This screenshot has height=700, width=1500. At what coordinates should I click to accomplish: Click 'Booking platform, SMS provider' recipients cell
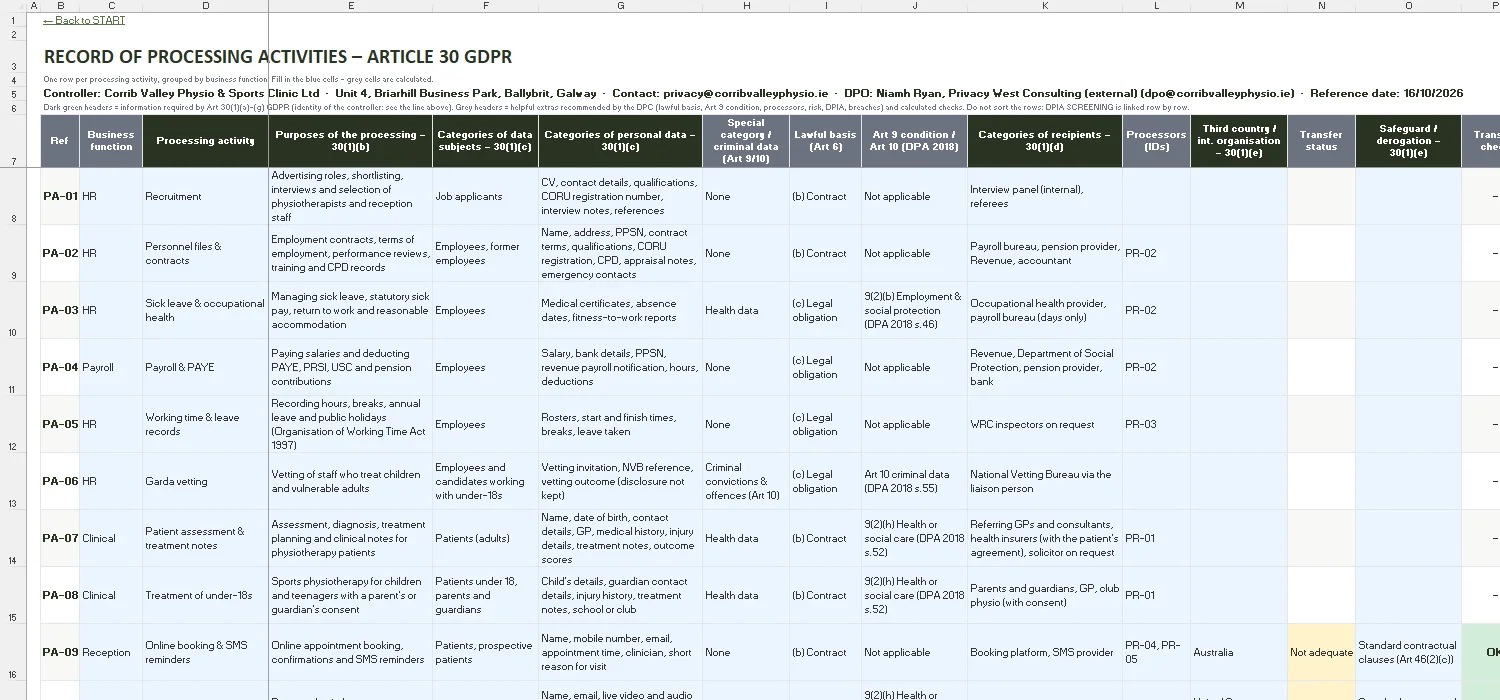[1044, 652]
